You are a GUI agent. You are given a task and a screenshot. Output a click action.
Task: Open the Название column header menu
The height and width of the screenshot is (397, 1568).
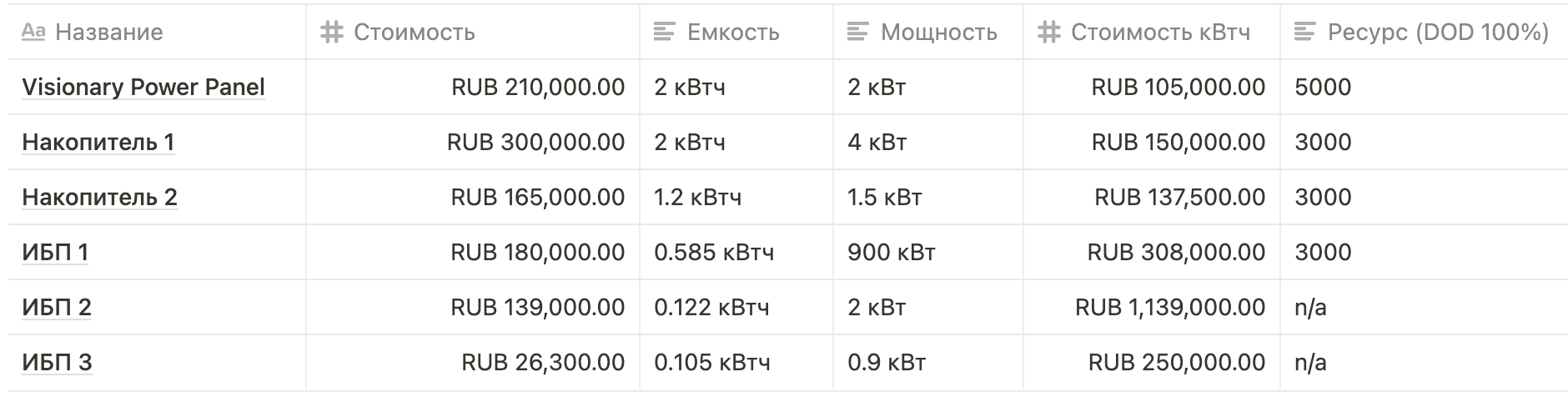point(157,32)
